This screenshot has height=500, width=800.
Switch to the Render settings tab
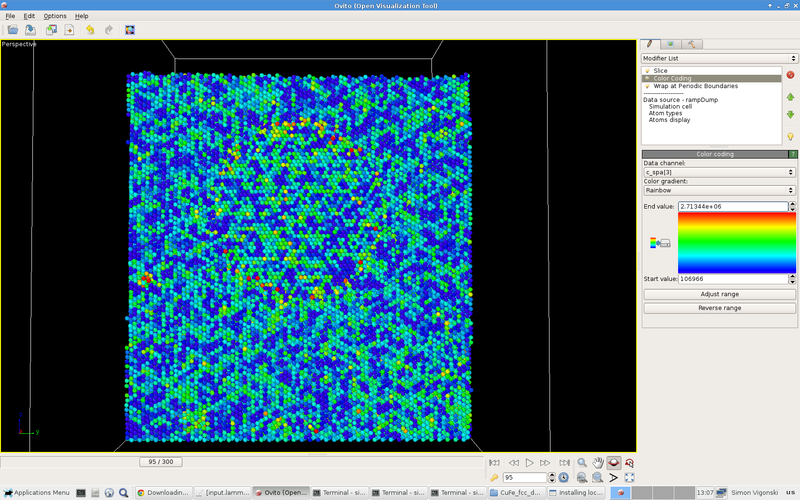click(670, 44)
